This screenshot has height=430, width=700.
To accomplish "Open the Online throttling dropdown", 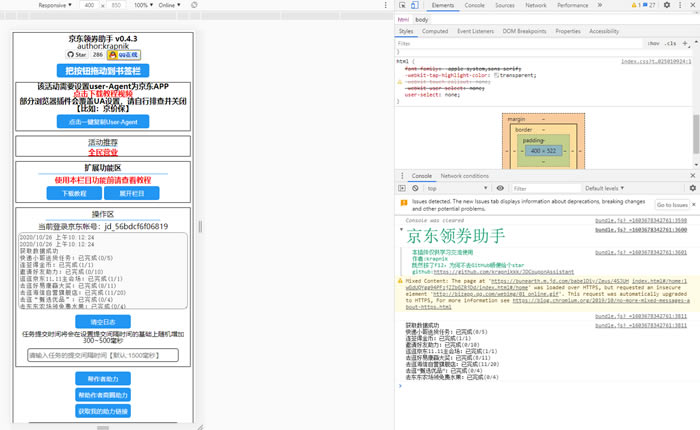I will click(x=169, y=5).
